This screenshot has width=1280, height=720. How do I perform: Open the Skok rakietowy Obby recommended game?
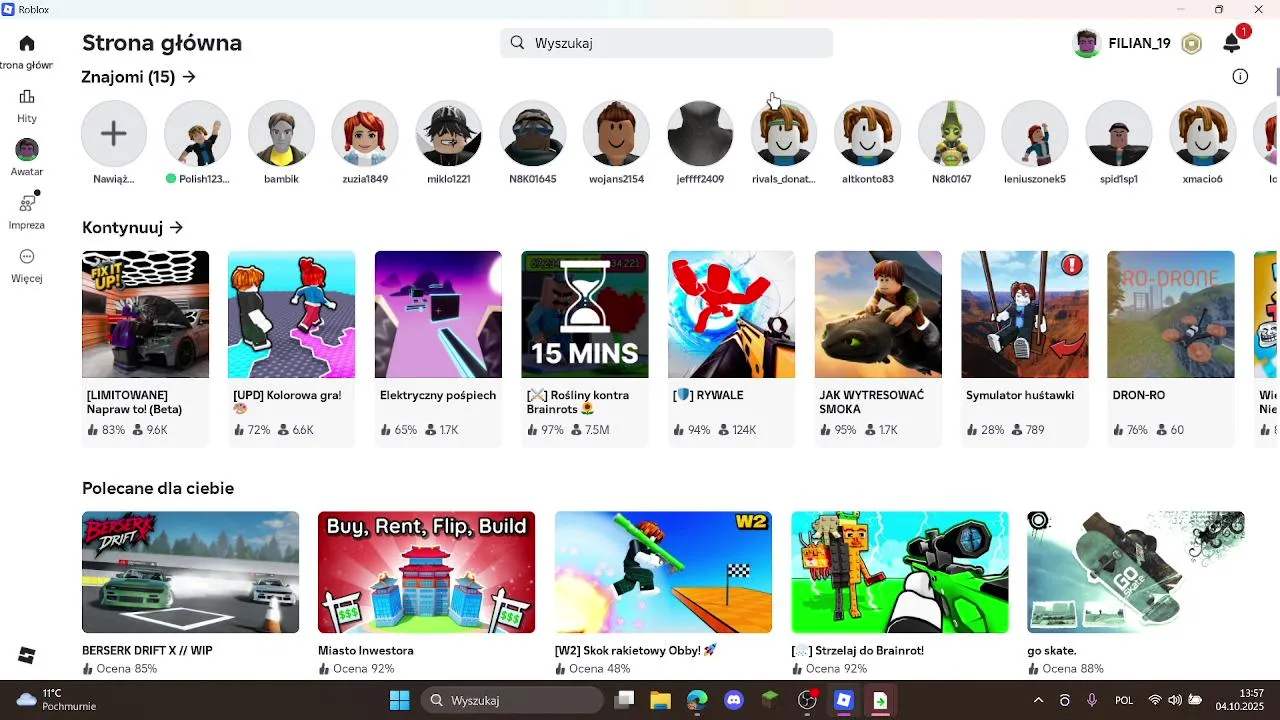663,594
